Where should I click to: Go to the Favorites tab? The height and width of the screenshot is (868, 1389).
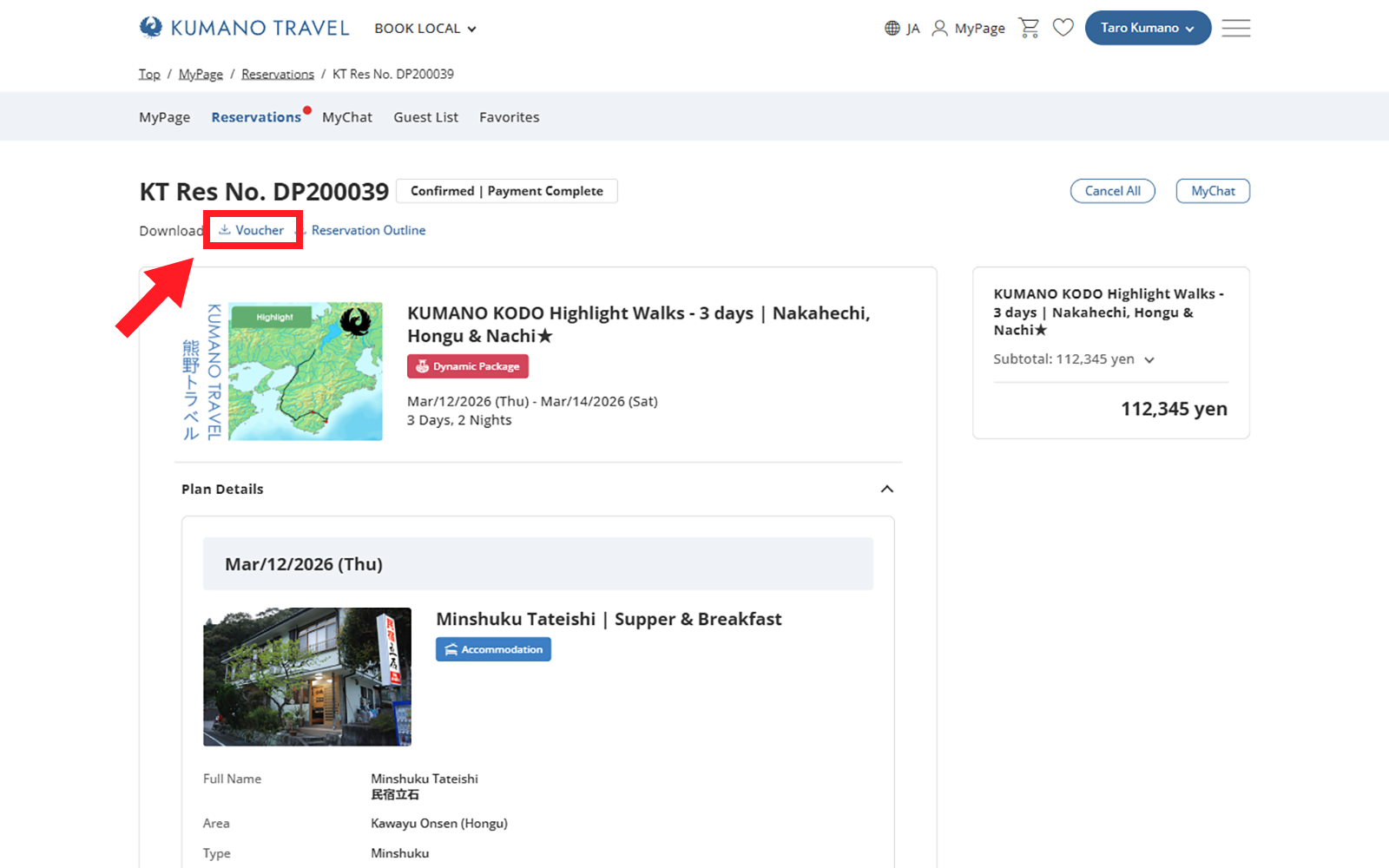click(x=509, y=117)
